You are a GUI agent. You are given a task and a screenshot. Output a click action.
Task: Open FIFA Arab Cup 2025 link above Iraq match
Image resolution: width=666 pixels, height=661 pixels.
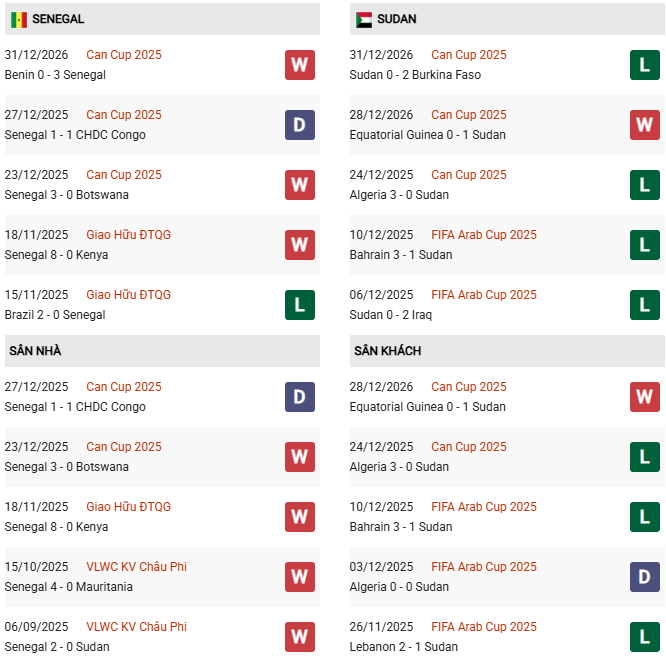point(484,295)
